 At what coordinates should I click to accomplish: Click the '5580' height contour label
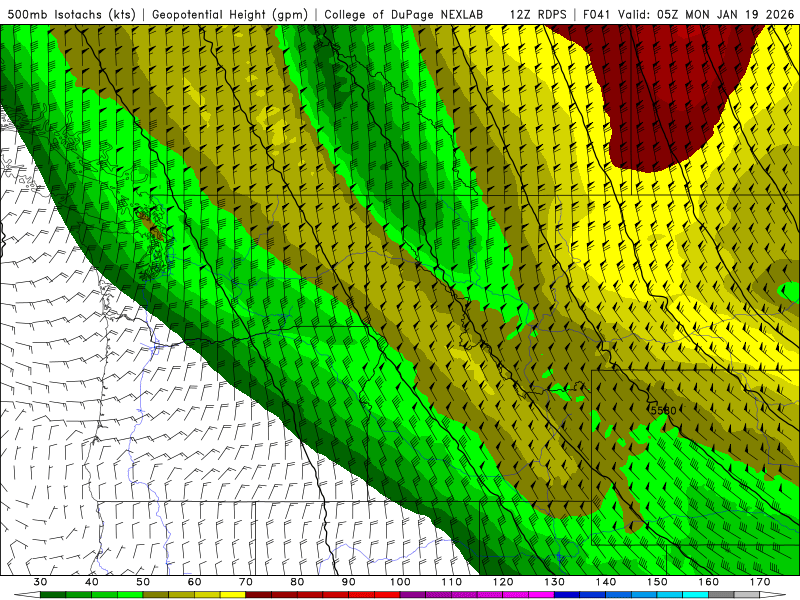click(663, 410)
